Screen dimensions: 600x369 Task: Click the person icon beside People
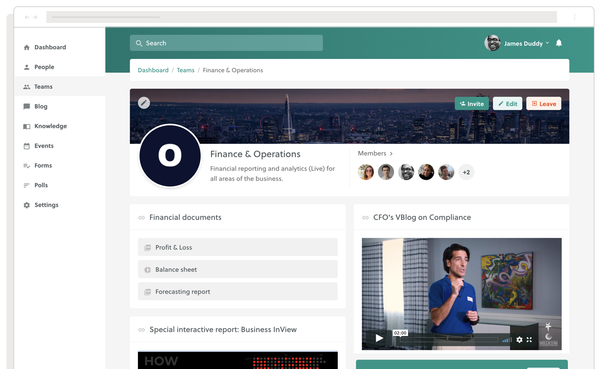[26, 67]
